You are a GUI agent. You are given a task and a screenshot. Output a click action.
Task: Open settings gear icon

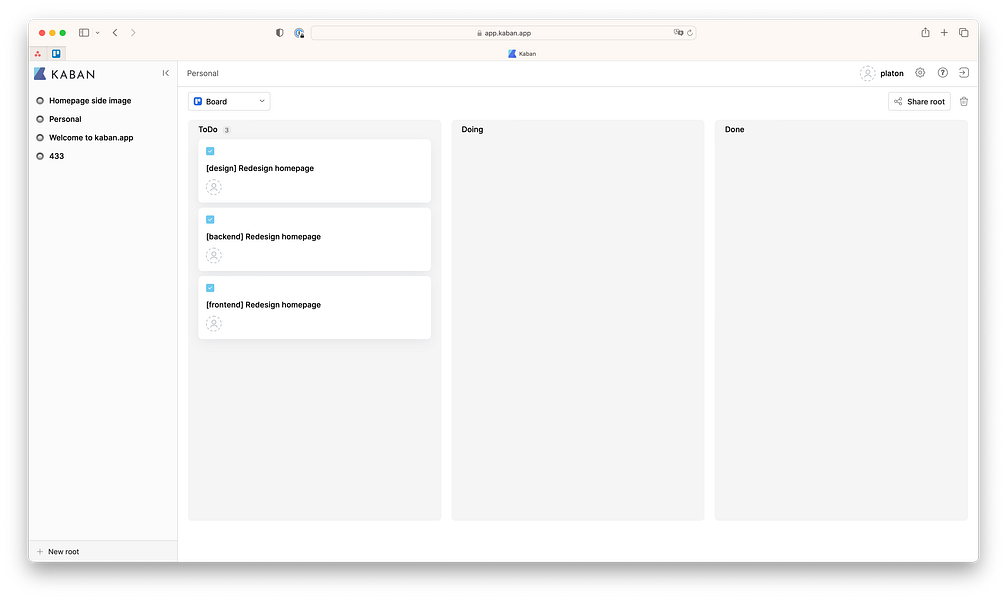920,73
